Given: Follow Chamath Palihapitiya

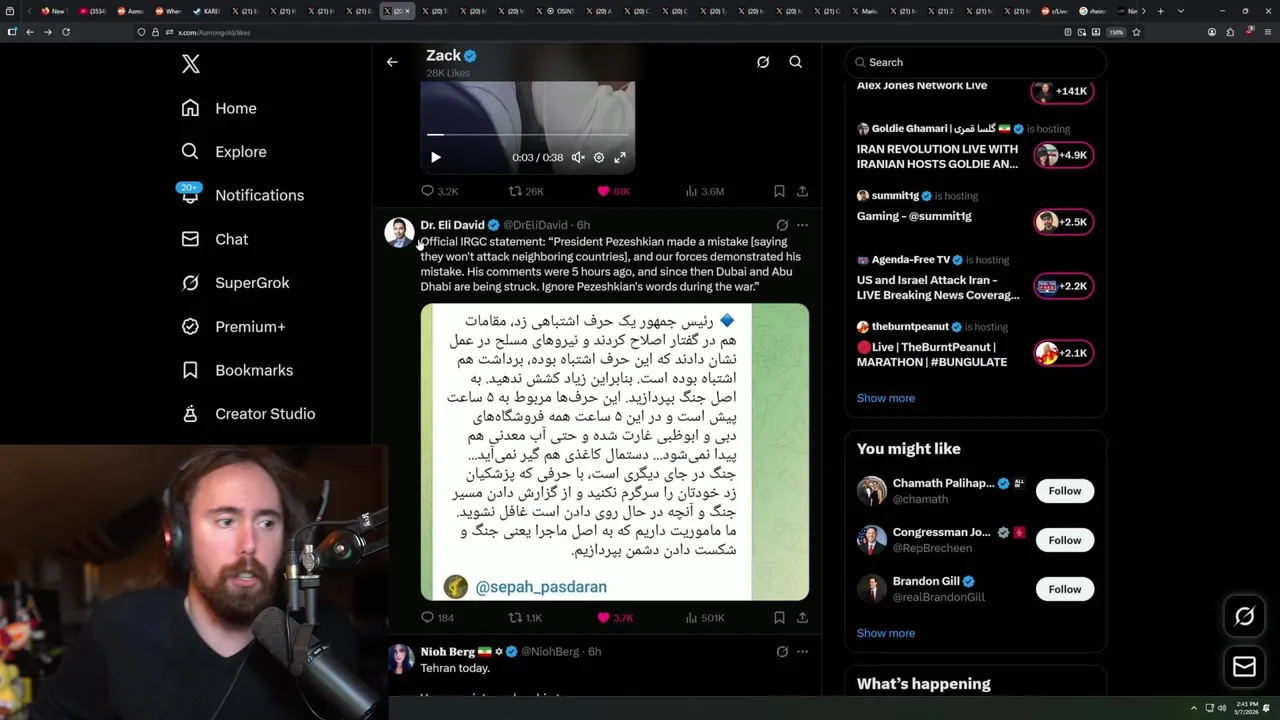Looking at the screenshot, I should [x=1065, y=491].
